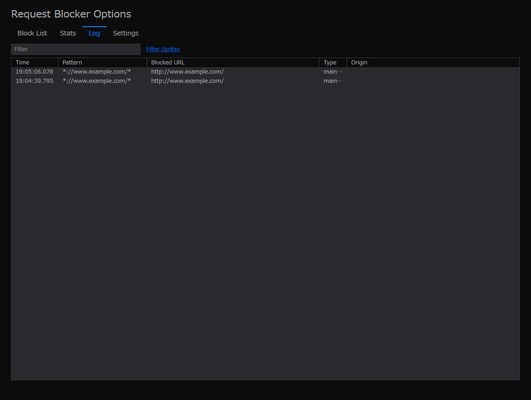Select the log entry at 19:04:39.795
Viewport: 531px width, 400px height.
[x=266, y=81]
